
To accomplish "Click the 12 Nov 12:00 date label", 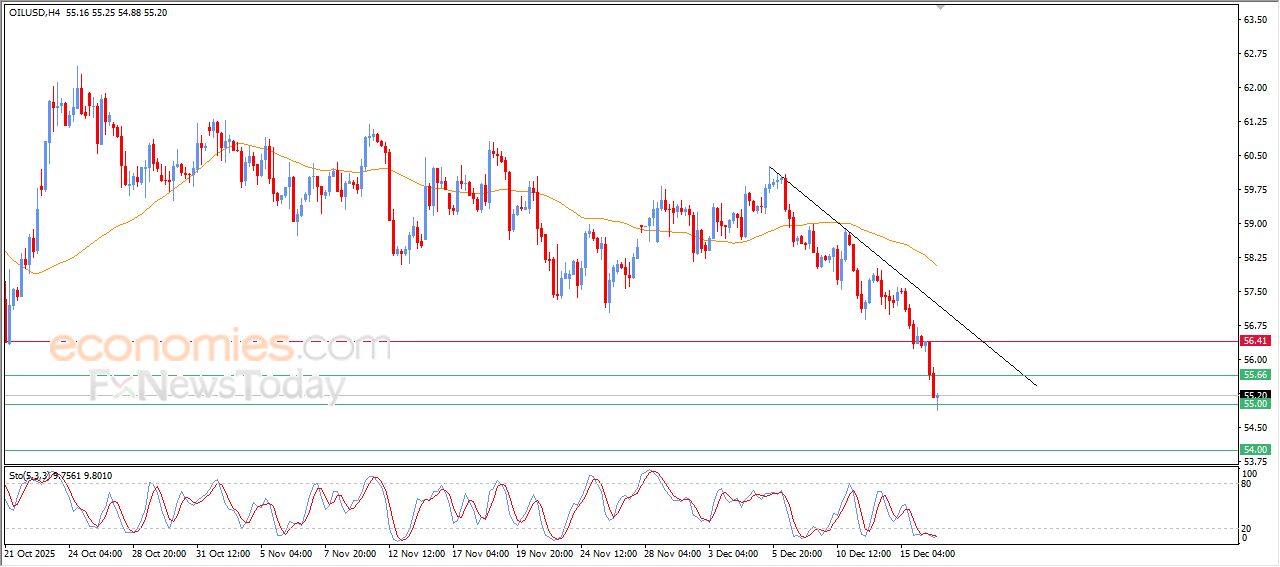I will tap(415, 552).
